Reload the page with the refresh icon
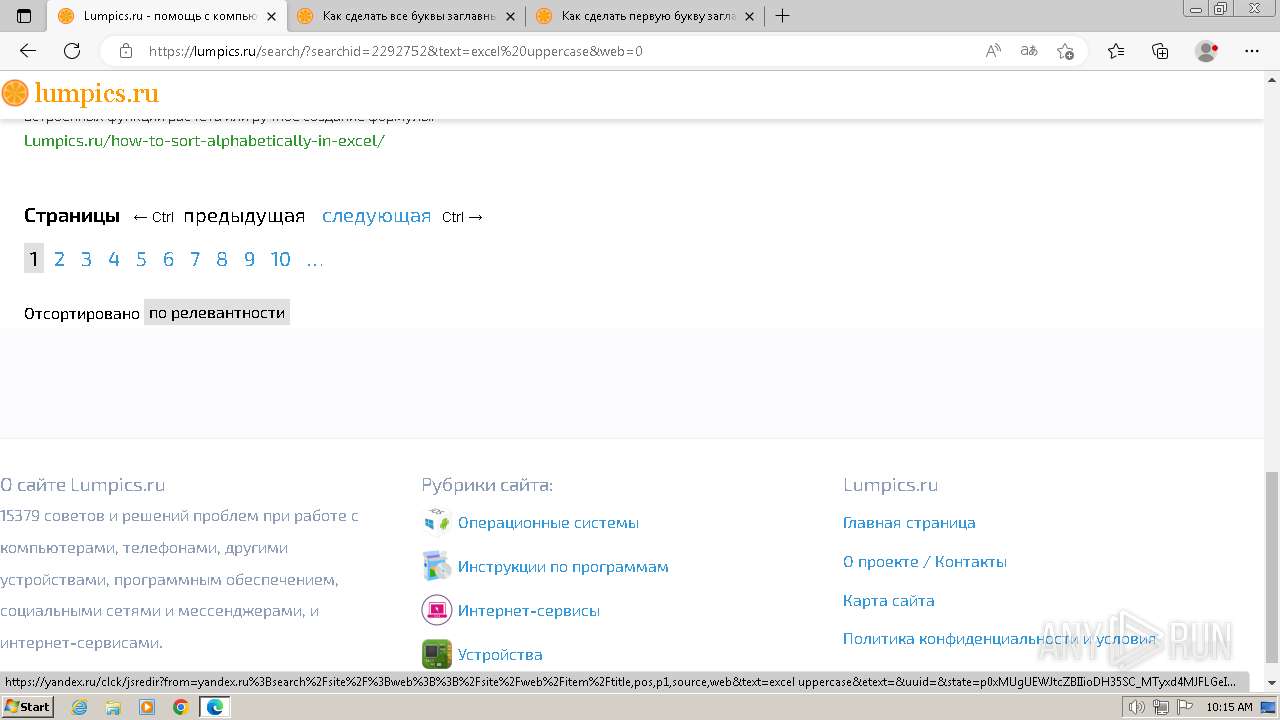Viewport: 1280px width, 720px height. 72,51
